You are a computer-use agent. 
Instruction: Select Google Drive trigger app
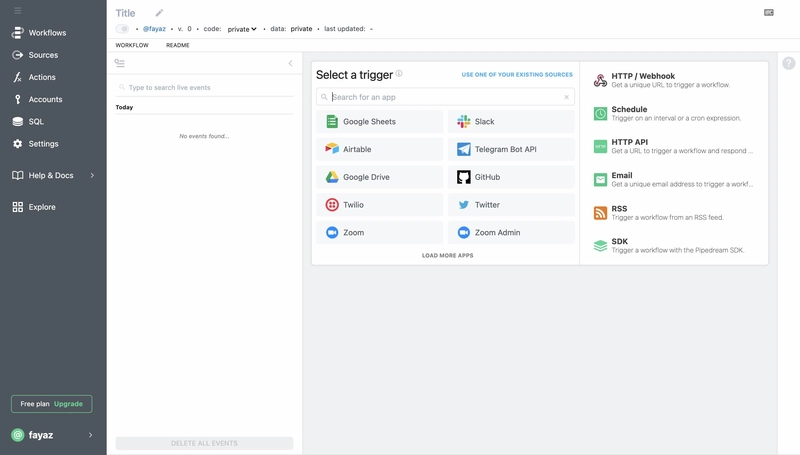tap(380, 177)
